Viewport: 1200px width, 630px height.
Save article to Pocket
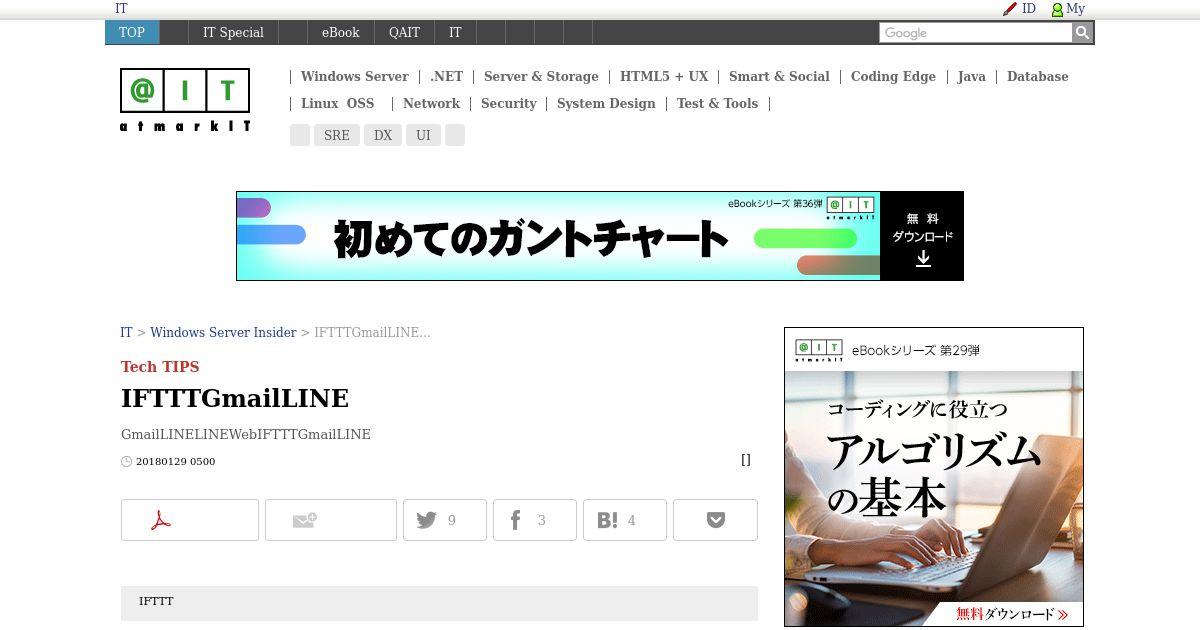pos(715,520)
